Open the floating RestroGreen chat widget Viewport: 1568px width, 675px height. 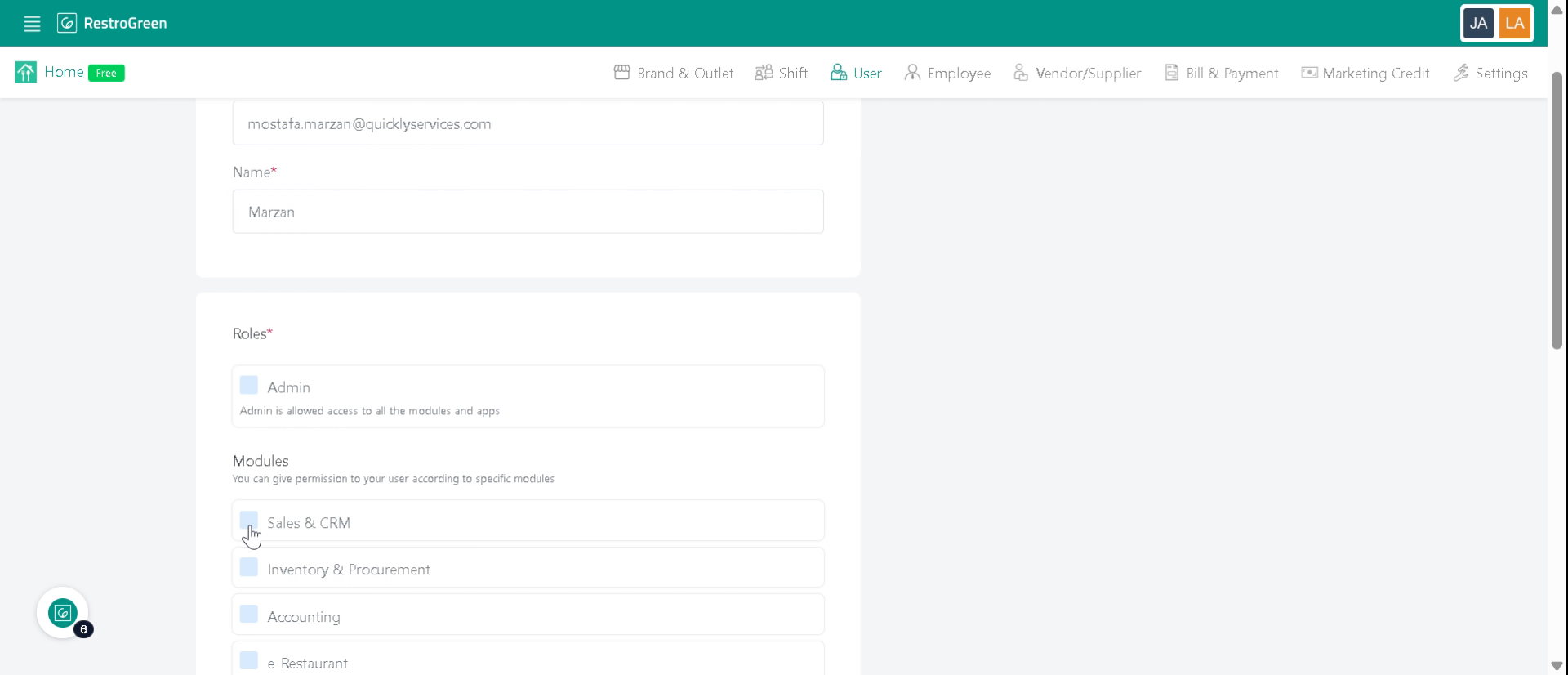63,613
